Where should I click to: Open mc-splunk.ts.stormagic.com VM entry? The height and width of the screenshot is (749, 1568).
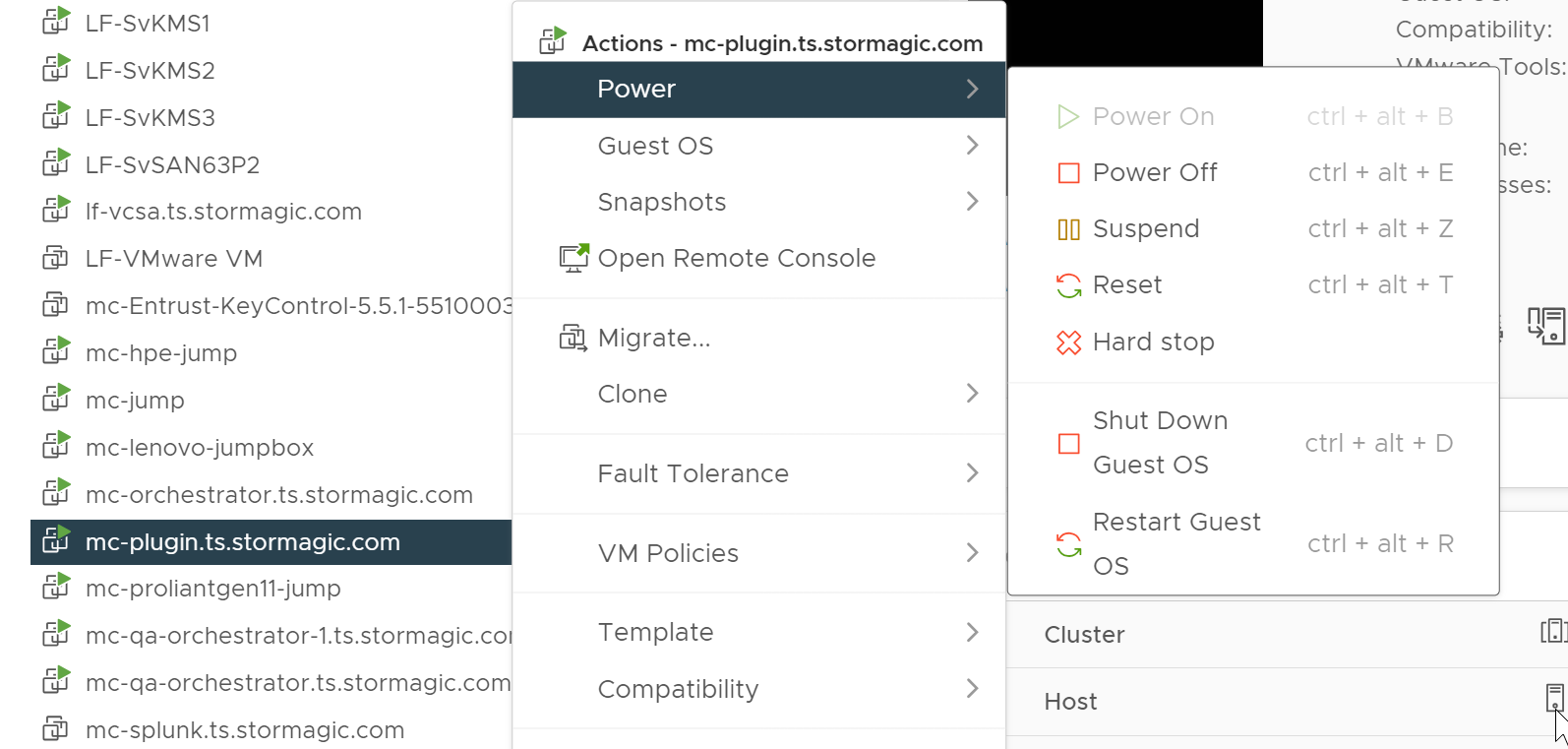click(x=245, y=730)
